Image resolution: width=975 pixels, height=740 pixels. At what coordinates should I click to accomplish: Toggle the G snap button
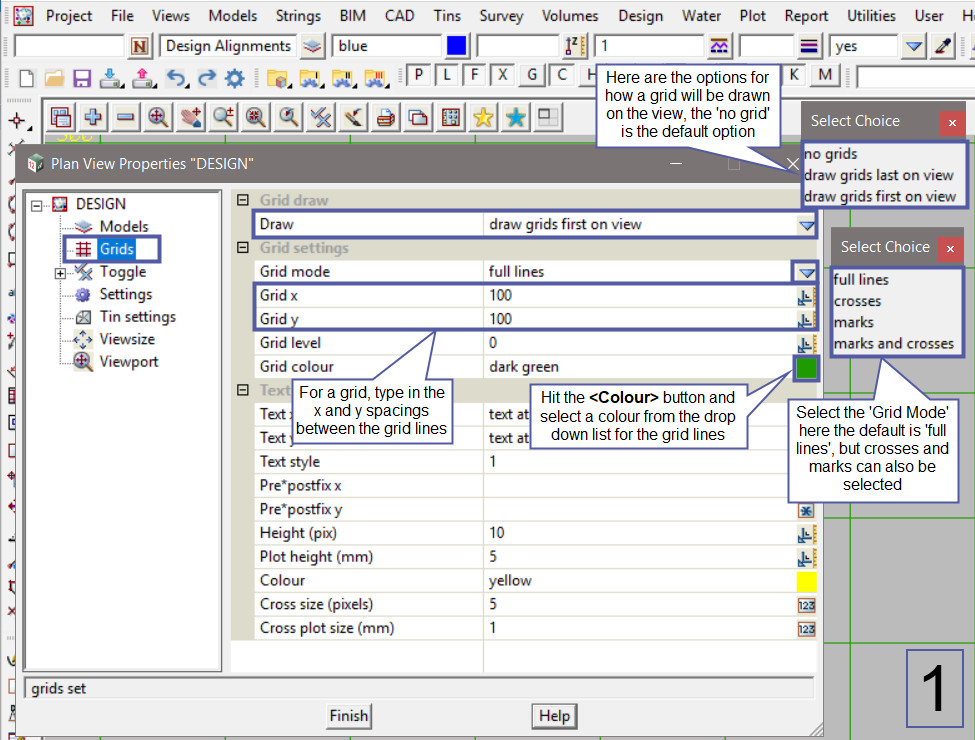(x=532, y=75)
